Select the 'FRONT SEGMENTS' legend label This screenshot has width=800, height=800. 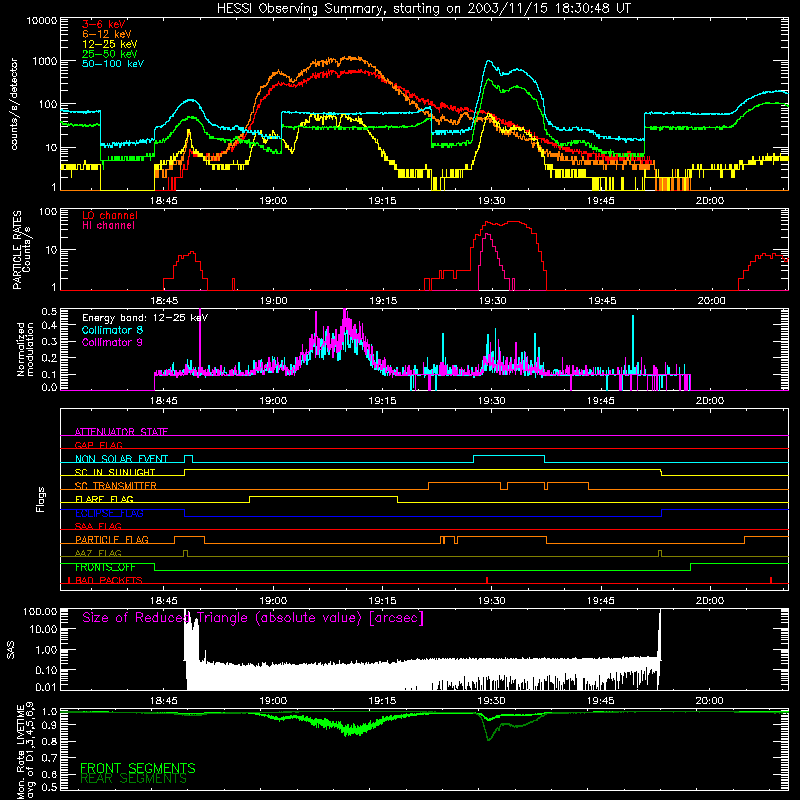click(x=138, y=768)
